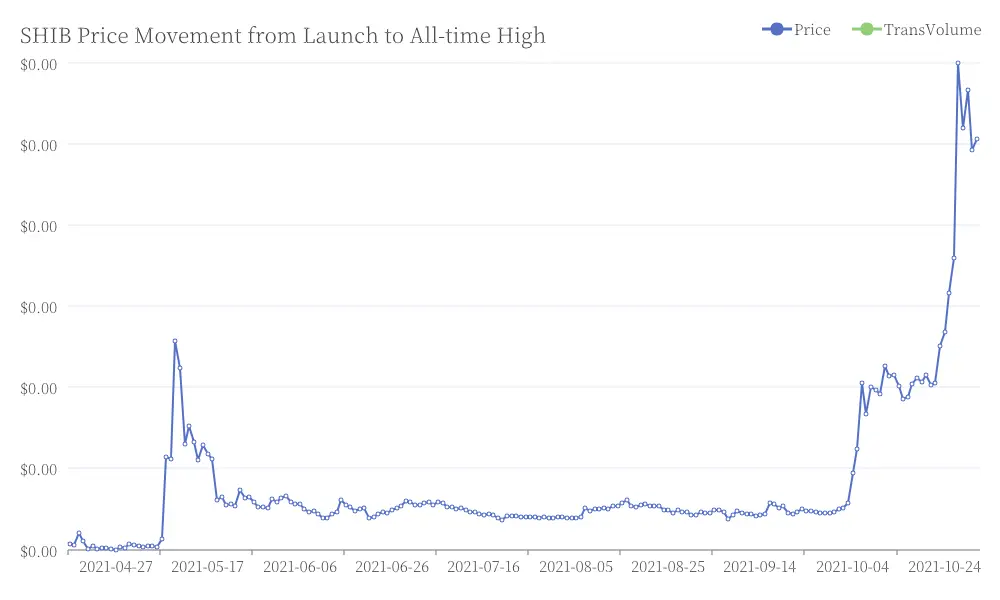Click the chart title text
The image size is (1000, 600).
[x=283, y=35]
